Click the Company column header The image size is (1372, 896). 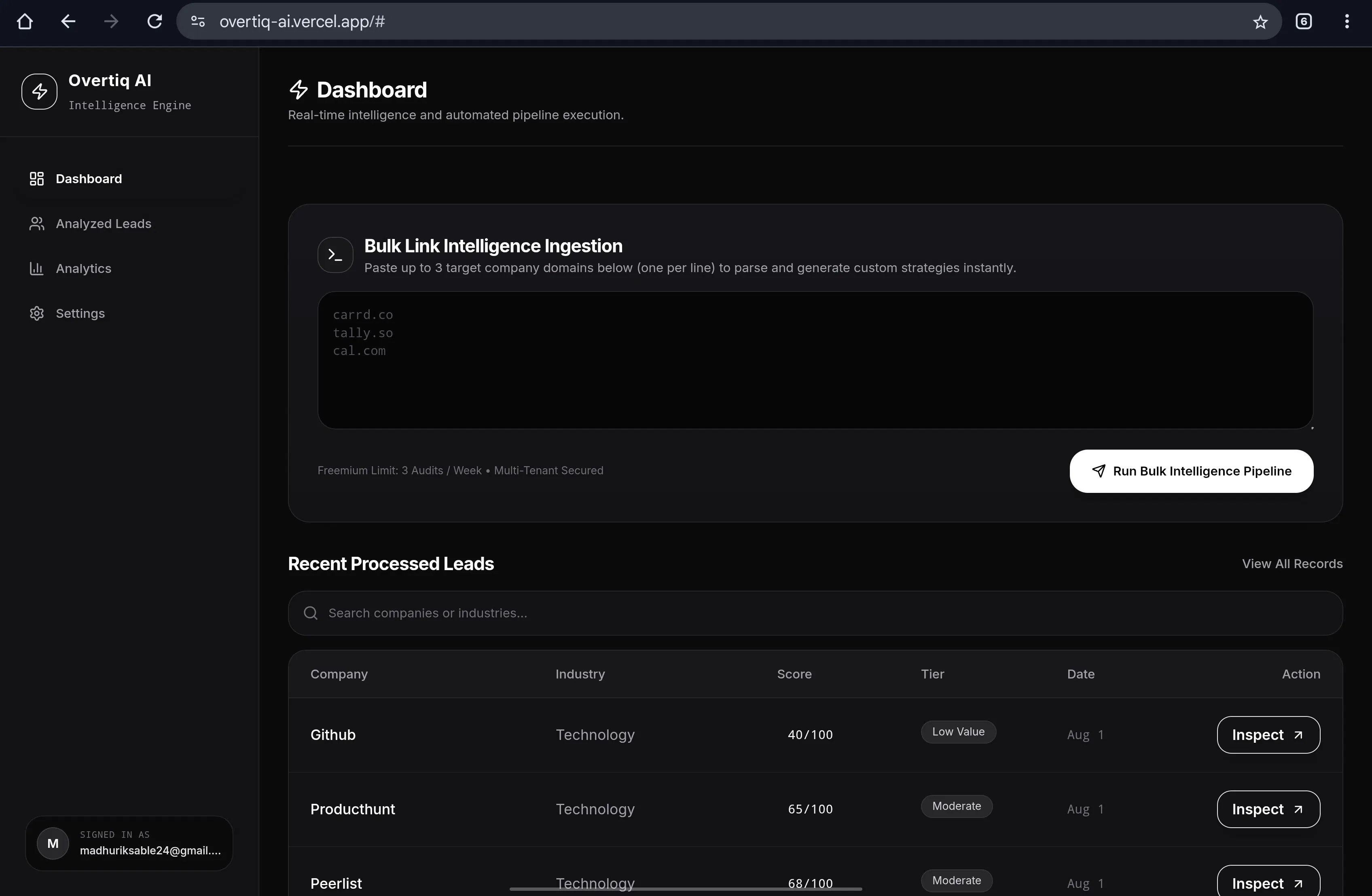[339, 674]
